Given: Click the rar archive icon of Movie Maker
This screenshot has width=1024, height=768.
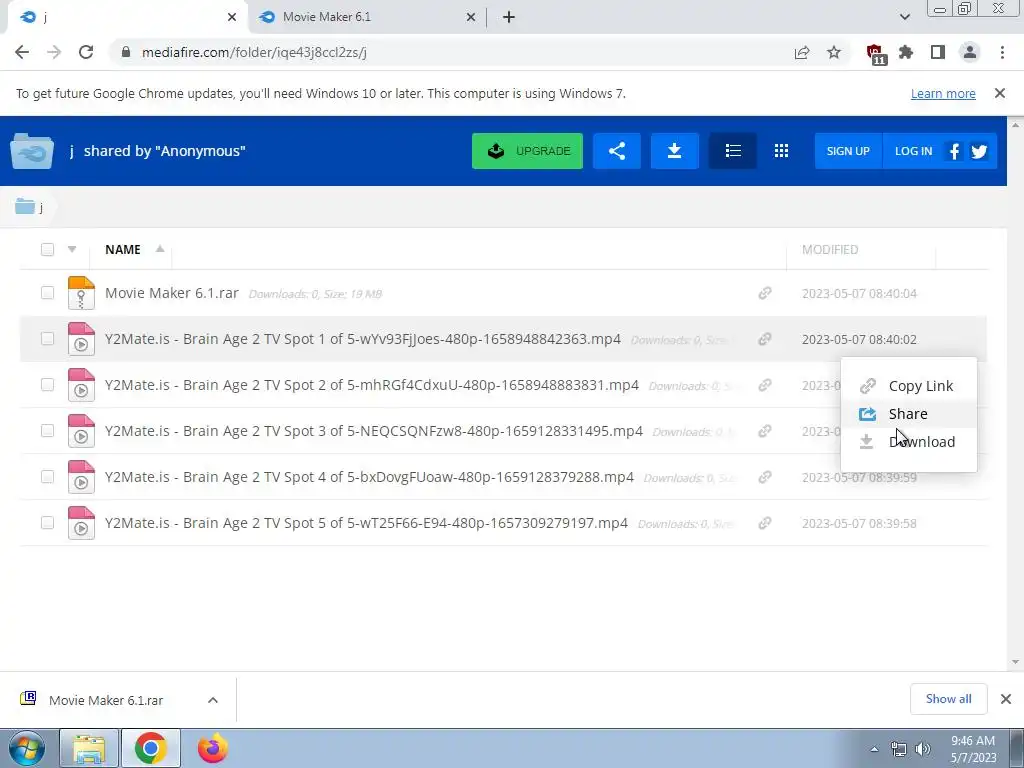Looking at the screenshot, I should click(x=81, y=293).
